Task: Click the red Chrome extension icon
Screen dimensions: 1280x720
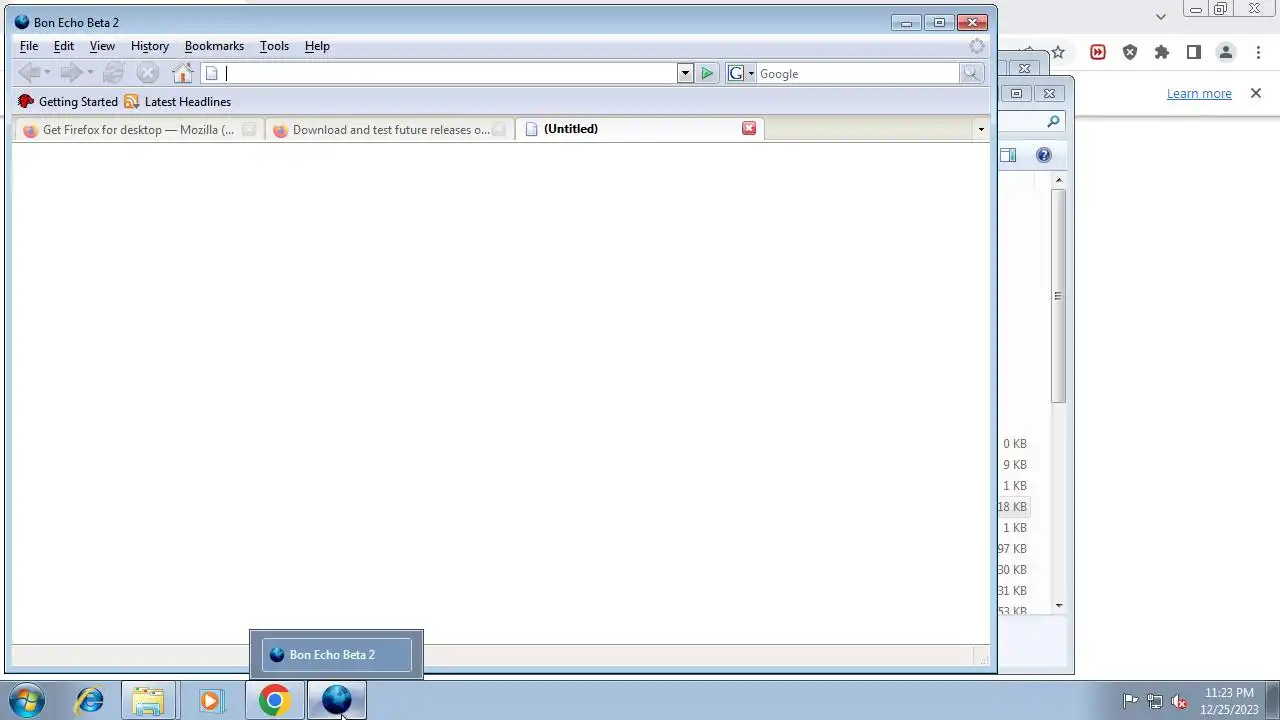Action: coord(1098,52)
